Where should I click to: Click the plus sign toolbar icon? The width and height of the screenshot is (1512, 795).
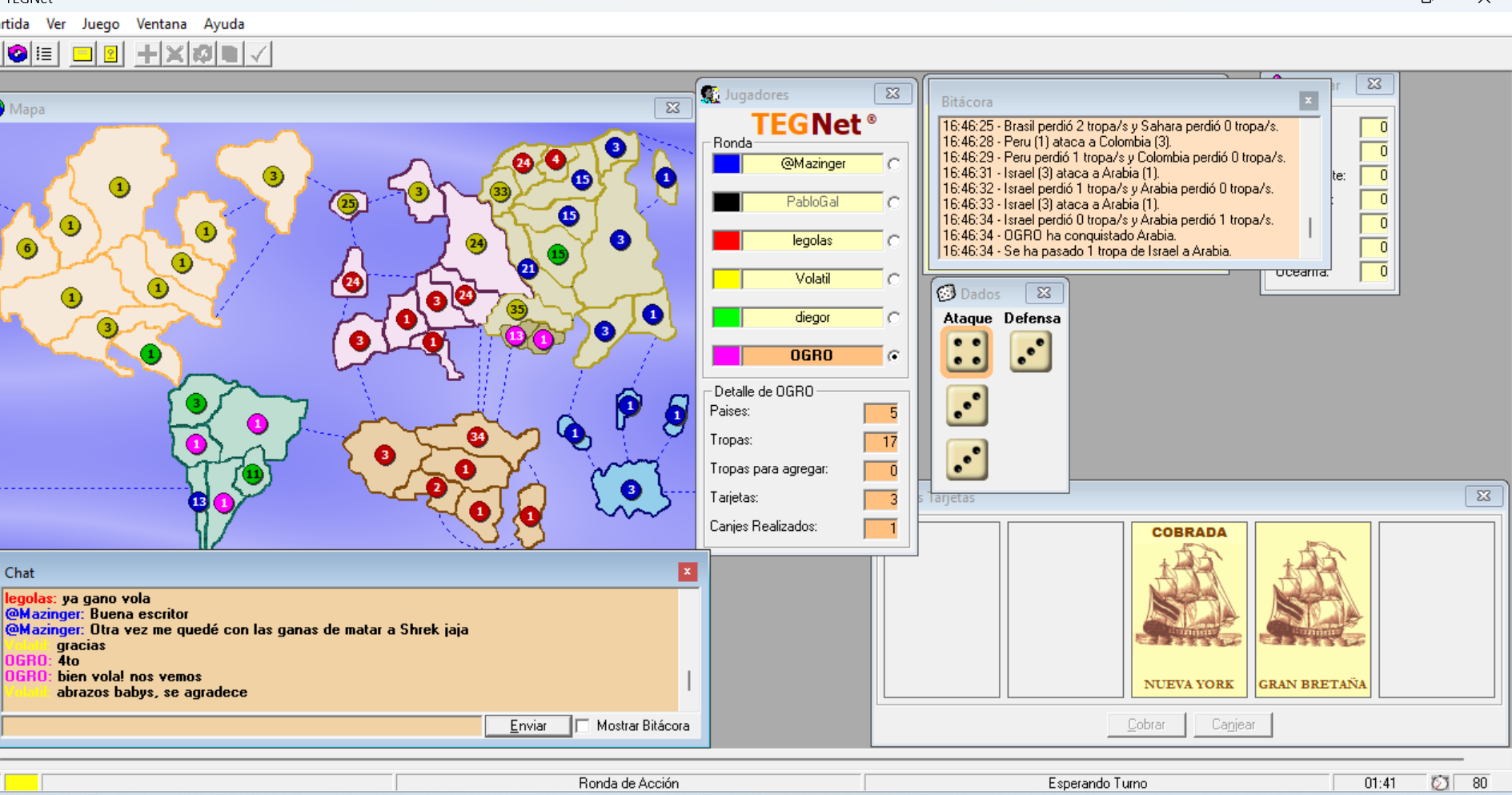click(x=146, y=54)
